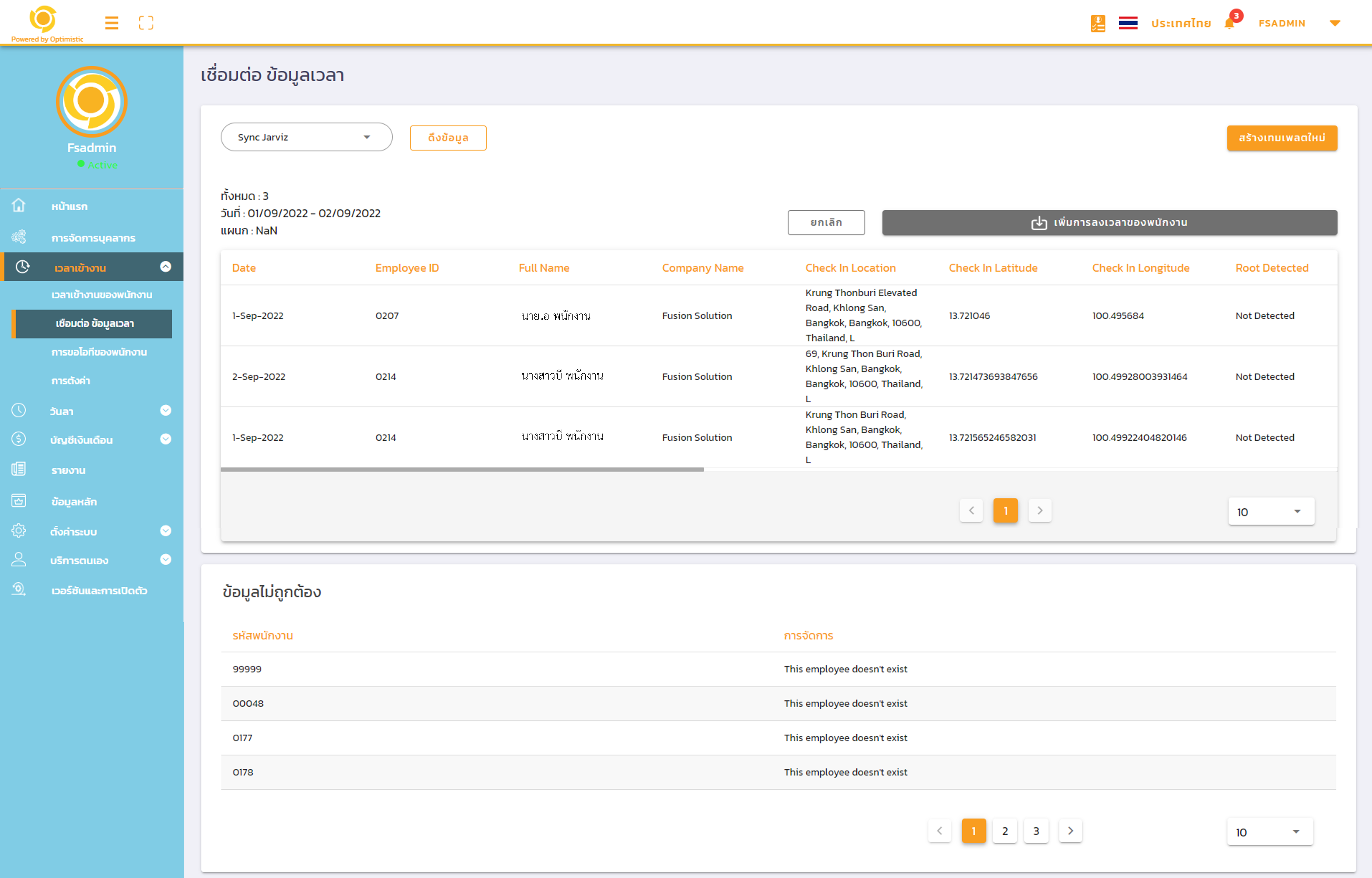Screen dimensions: 1372x878
Task: Open the notification bell icon
Action: pos(1229,23)
